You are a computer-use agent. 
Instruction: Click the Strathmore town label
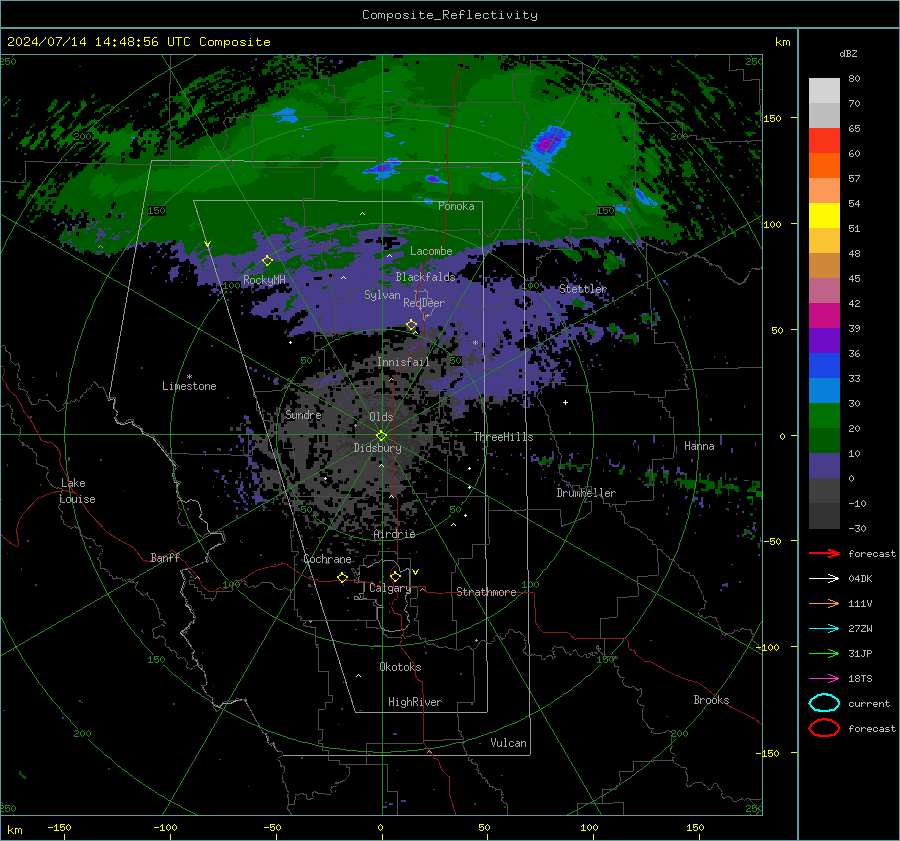[486, 592]
